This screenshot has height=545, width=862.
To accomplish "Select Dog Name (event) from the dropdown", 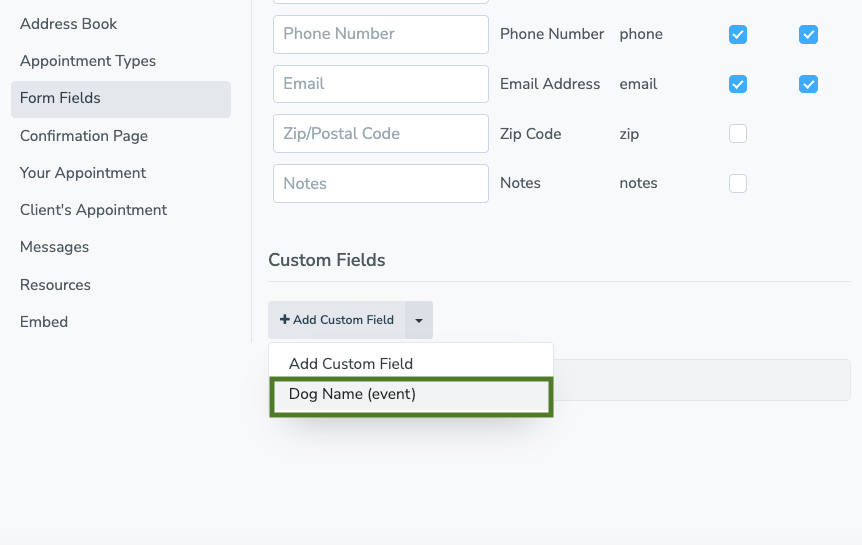I will coord(411,395).
